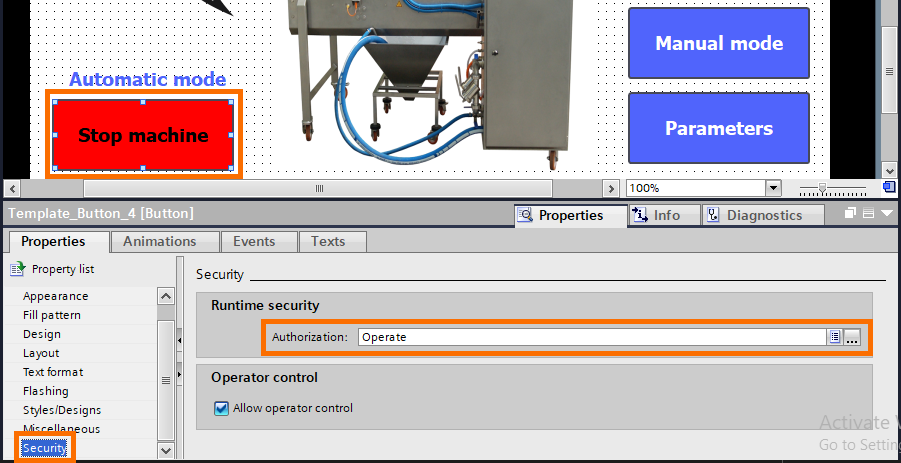
Task: Click the Manual mode button
Action: coord(719,43)
